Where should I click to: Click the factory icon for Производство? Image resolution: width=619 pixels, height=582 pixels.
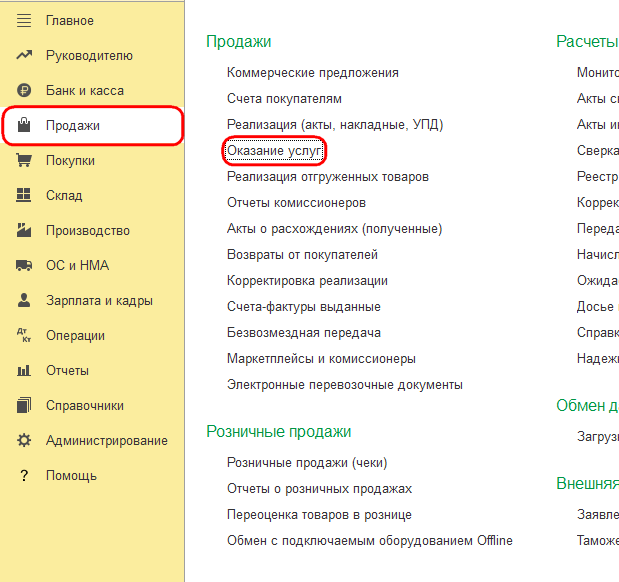pyautogui.click(x=24, y=230)
